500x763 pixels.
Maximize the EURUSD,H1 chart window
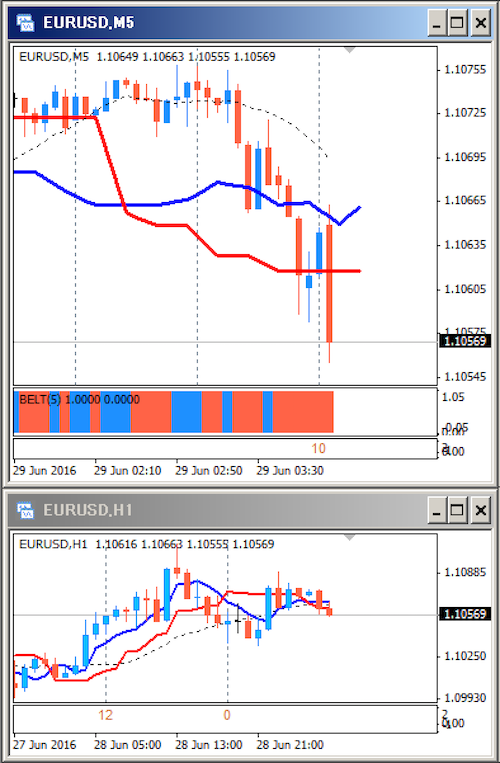click(x=457, y=510)
